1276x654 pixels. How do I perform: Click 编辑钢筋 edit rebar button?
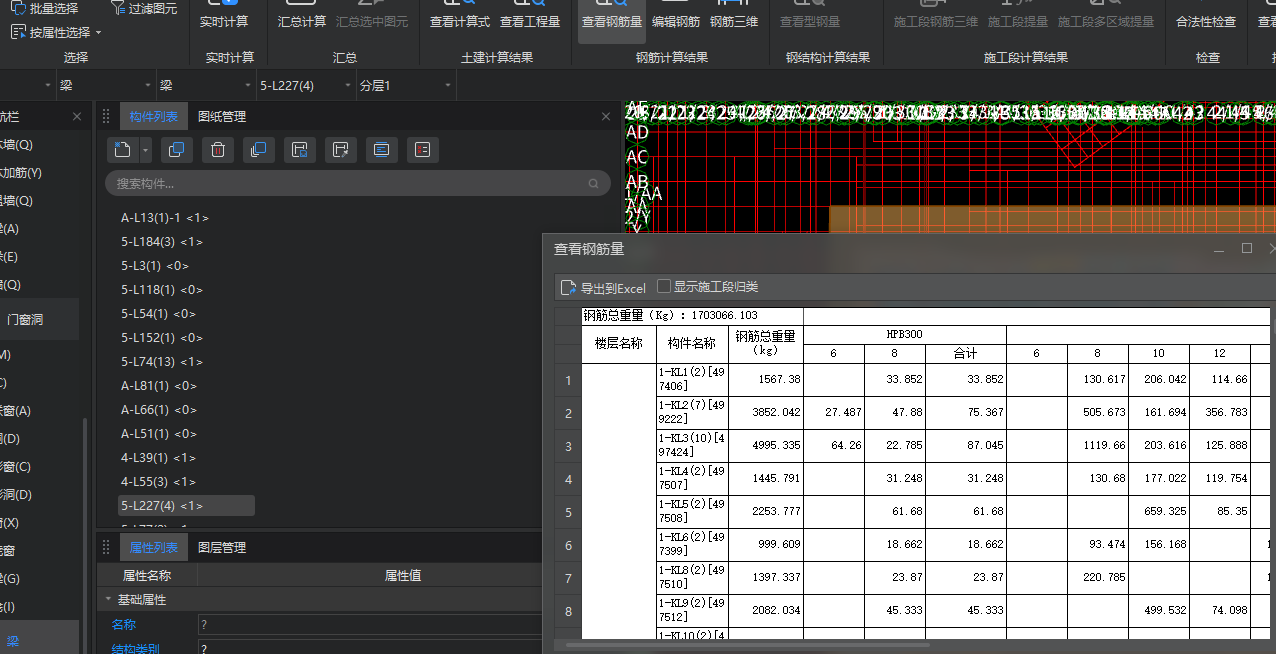click(x=676, y=15)
